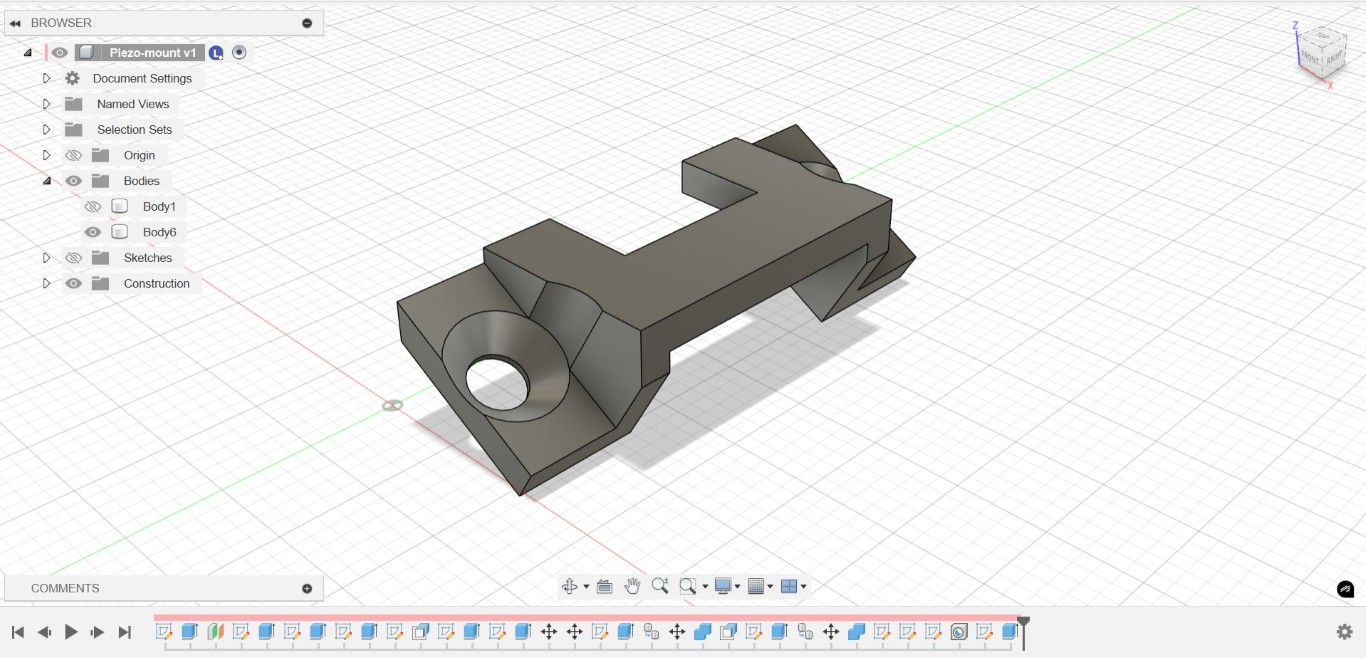The width and height of the screenshot is (1366, 658).
Task: Click the BROWSER panel title
Action: pyautogui.click(x=61, y=23)
